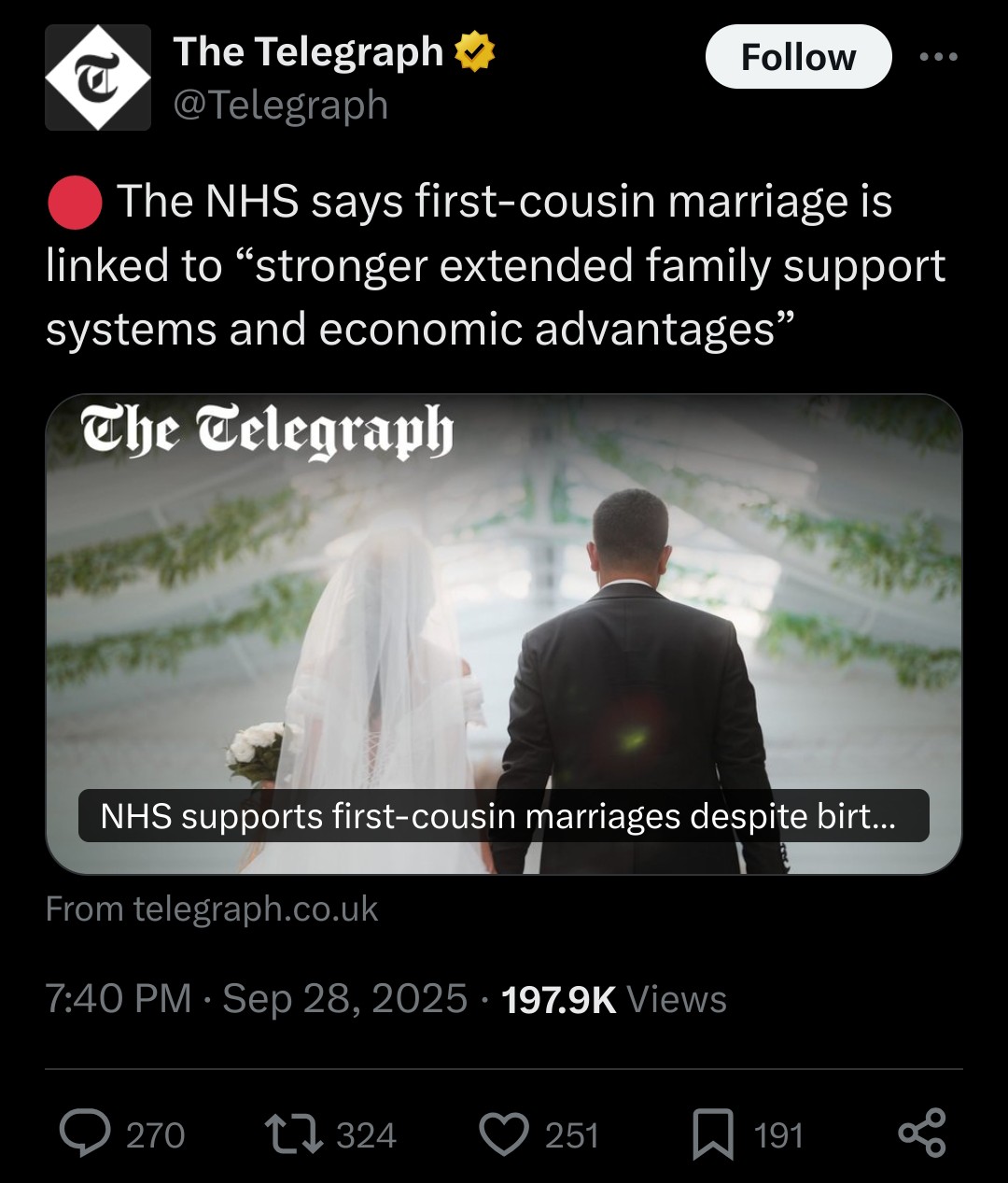
Task: Open The Telegraph profile avatar
Action: [98, 77]
